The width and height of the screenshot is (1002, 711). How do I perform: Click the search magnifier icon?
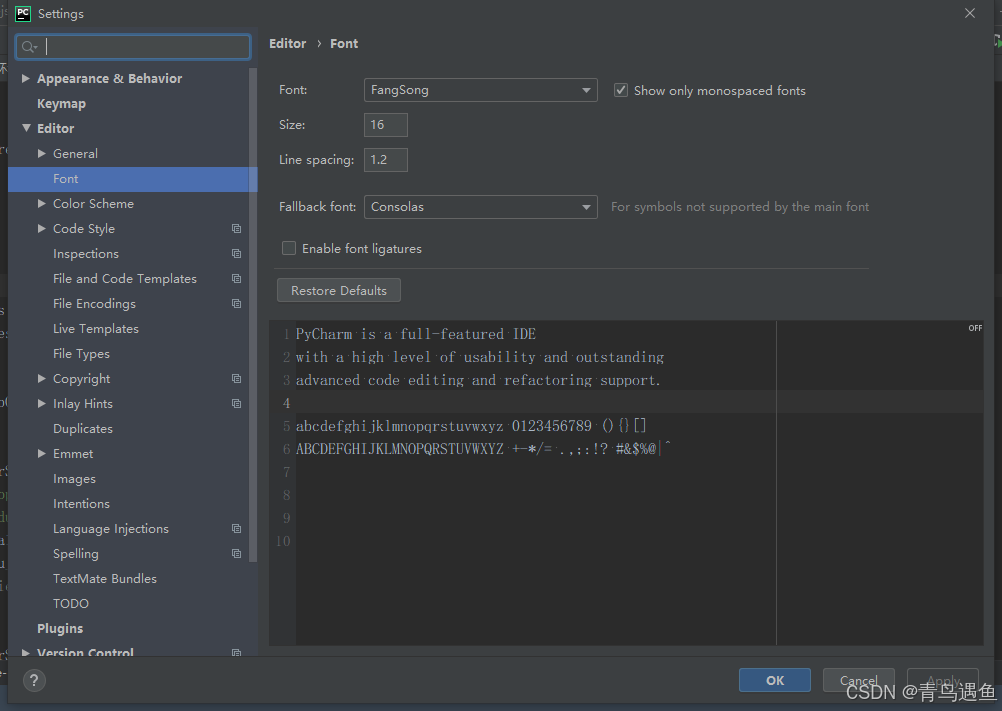point(29,47)
